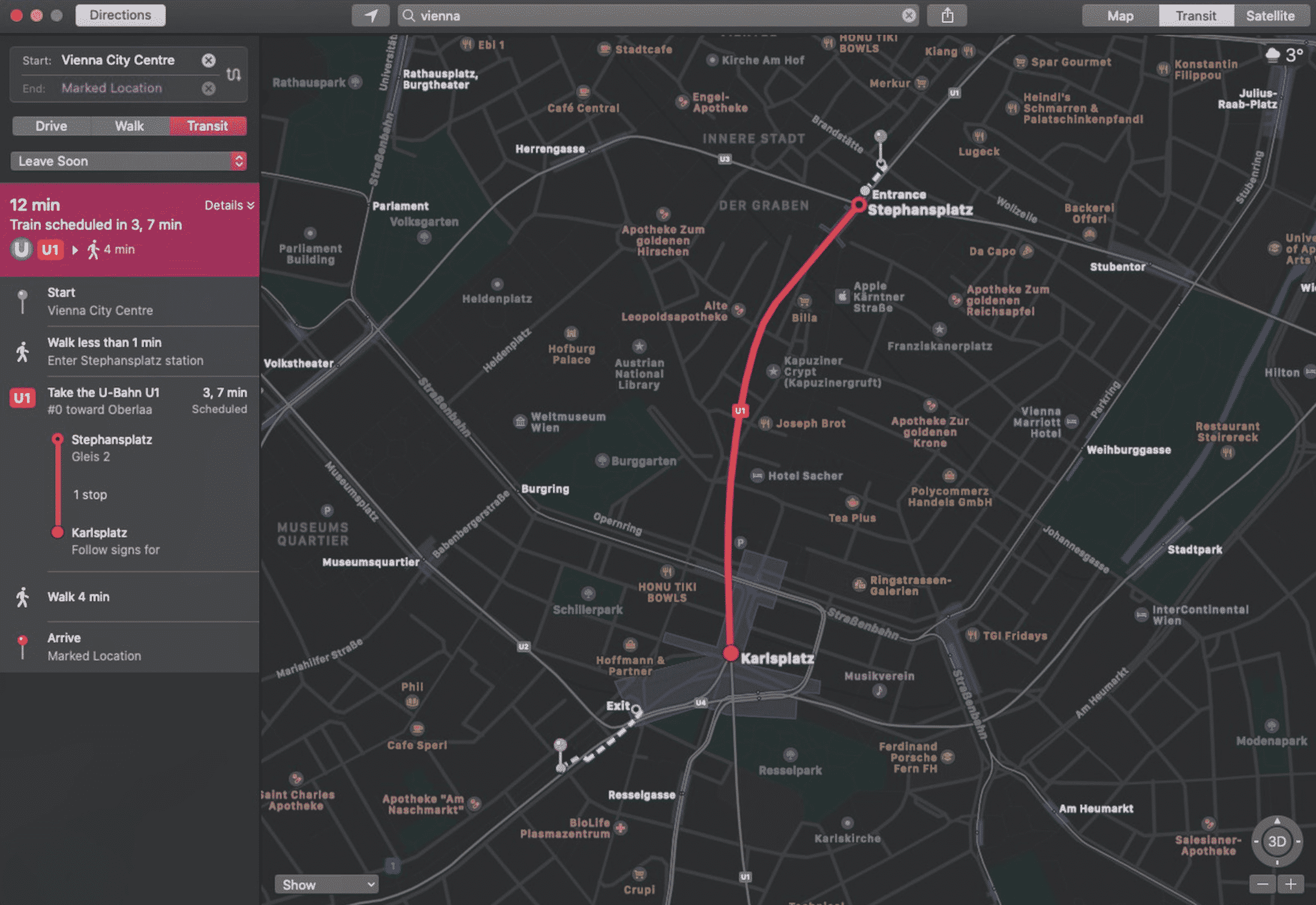Image resolution: width=1316 pixels, height=905 pixels.
Task: Select Drive travel mode
Action: point(51,126)
